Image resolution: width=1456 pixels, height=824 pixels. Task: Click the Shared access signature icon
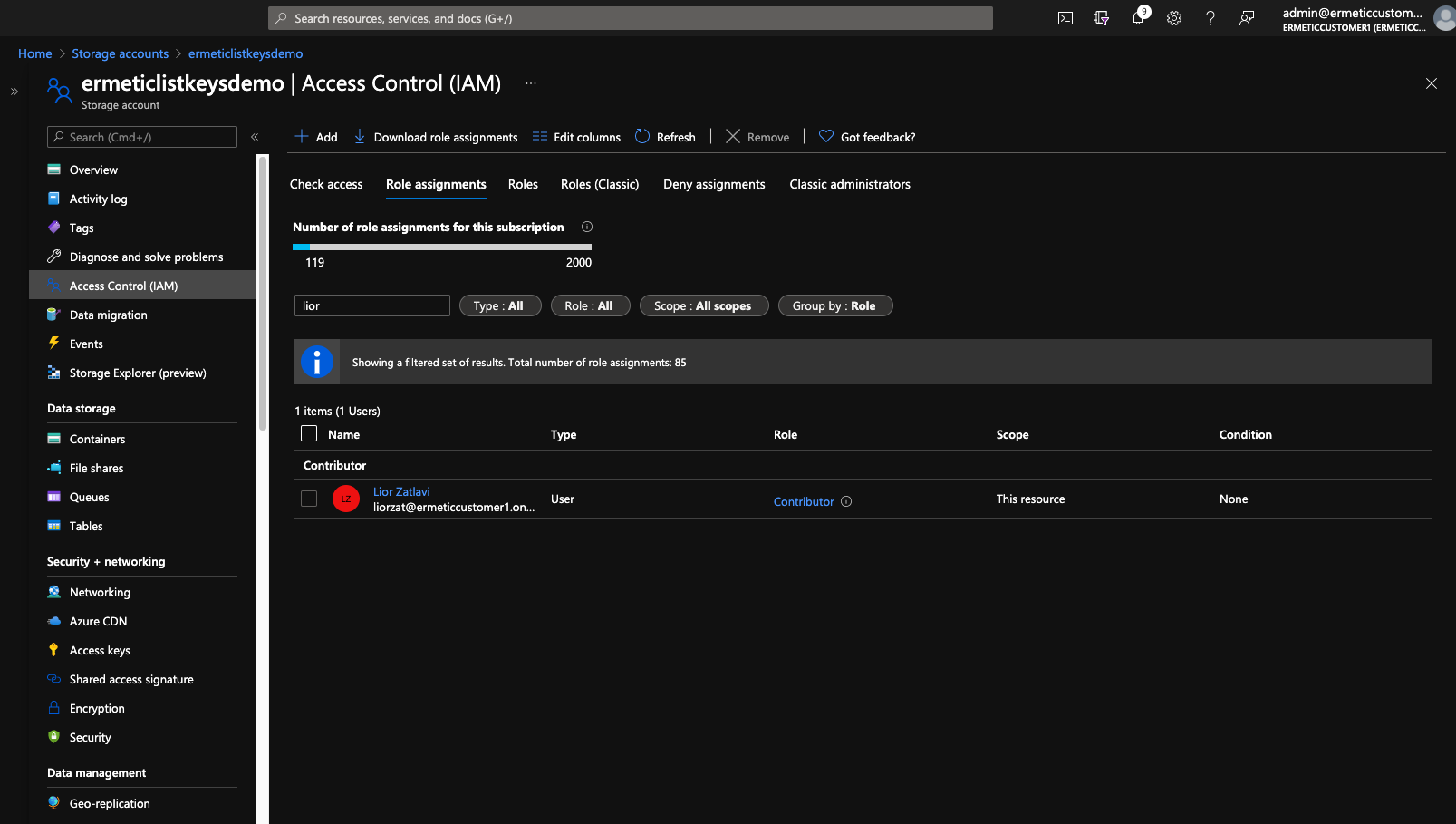54,679
